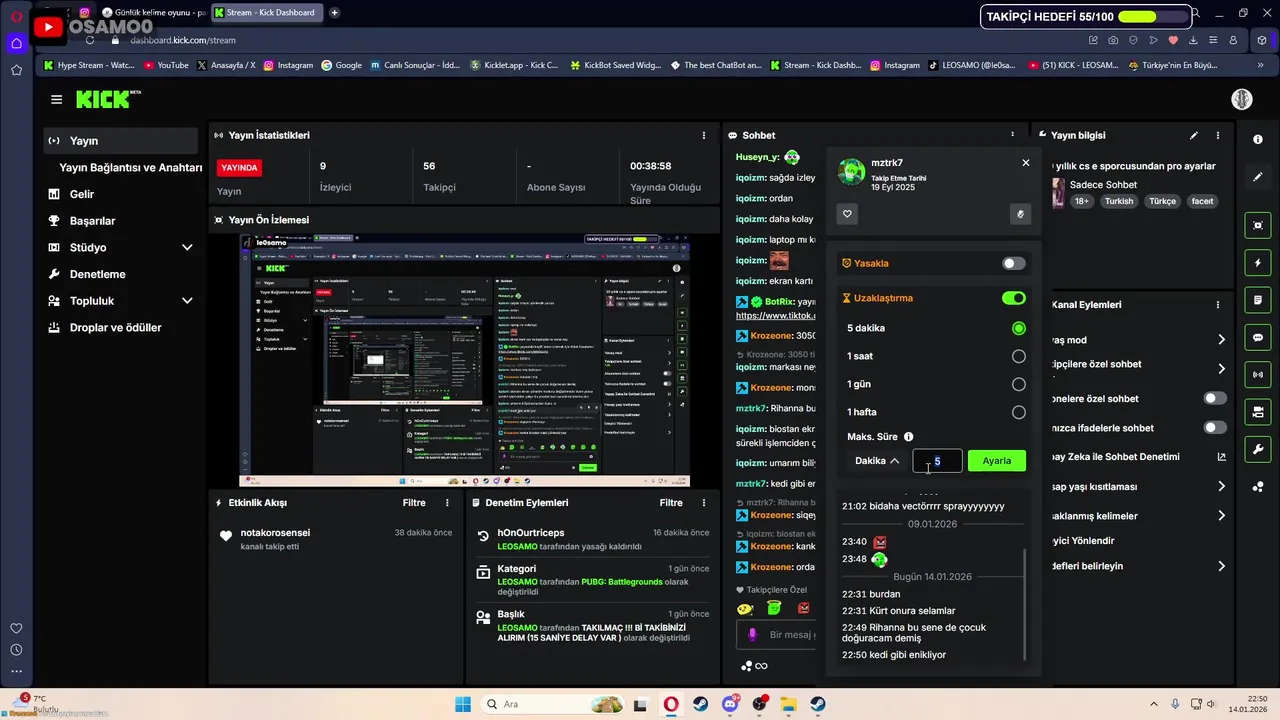Expand the Stüdyo sidebar section
Image resolution: width=1280 pixels, height=720 pixels.
point(187,247)
